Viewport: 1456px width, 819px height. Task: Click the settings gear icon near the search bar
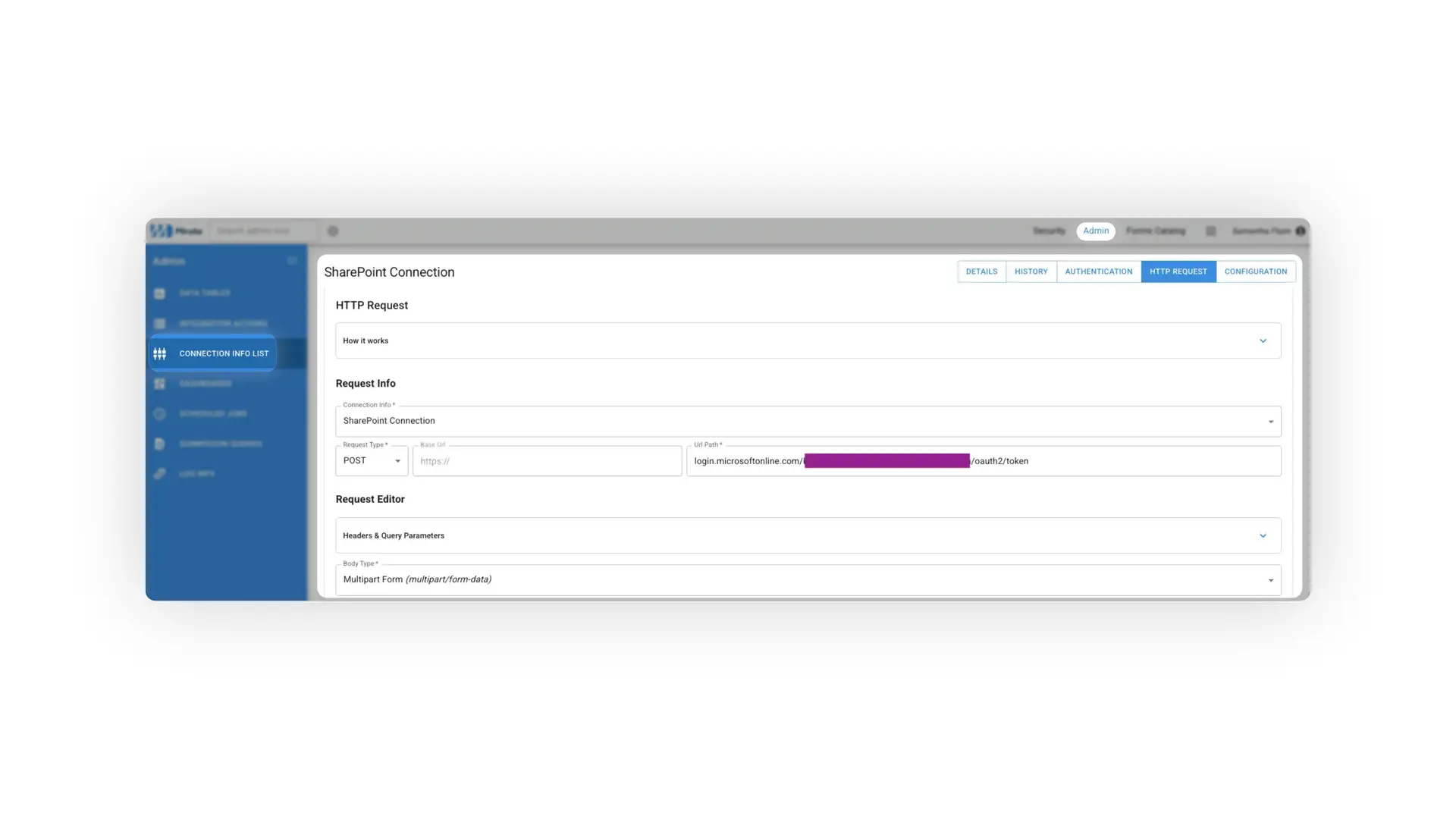332,231
